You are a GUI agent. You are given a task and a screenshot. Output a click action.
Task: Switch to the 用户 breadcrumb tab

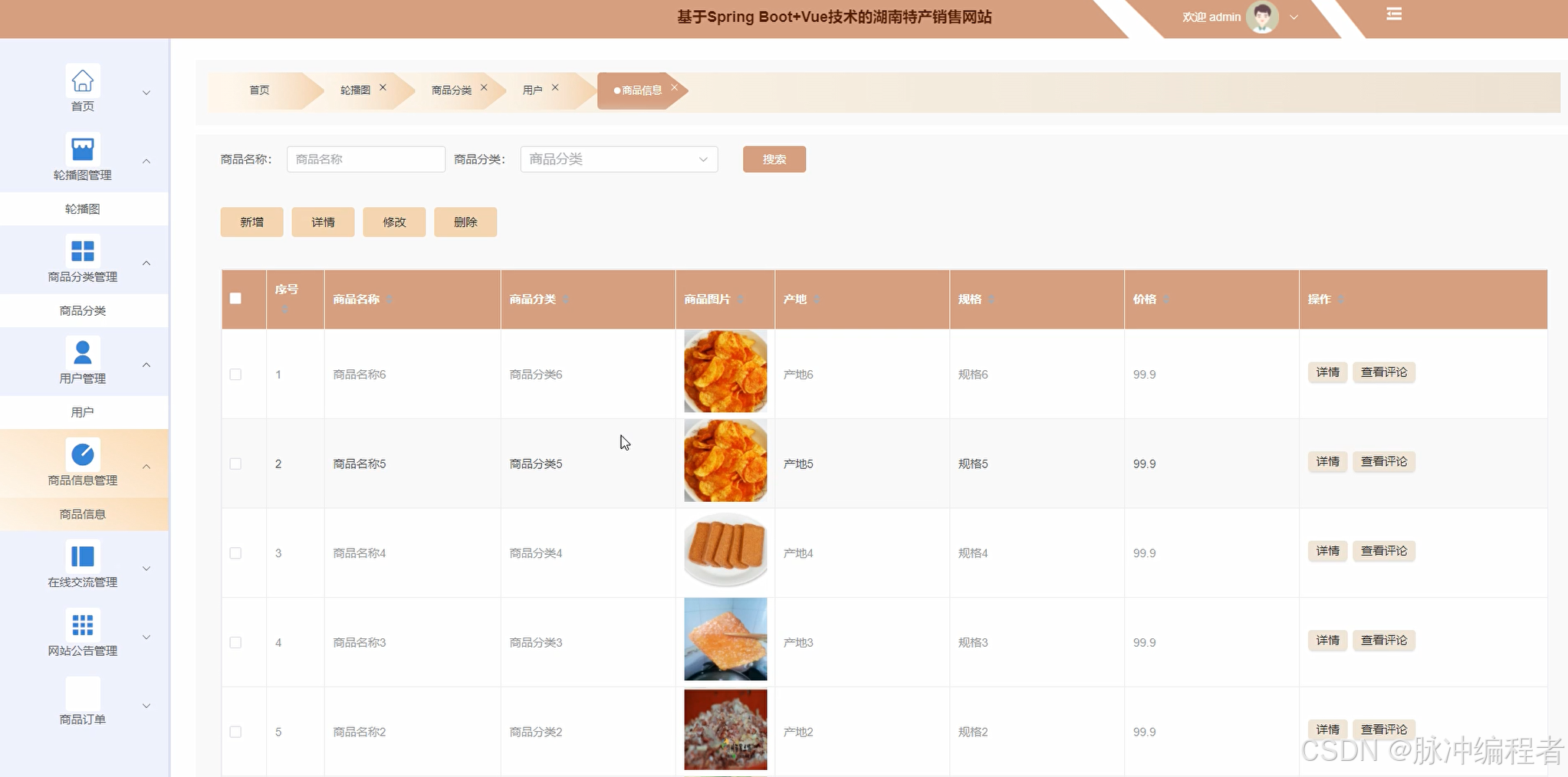coord(532,90)
